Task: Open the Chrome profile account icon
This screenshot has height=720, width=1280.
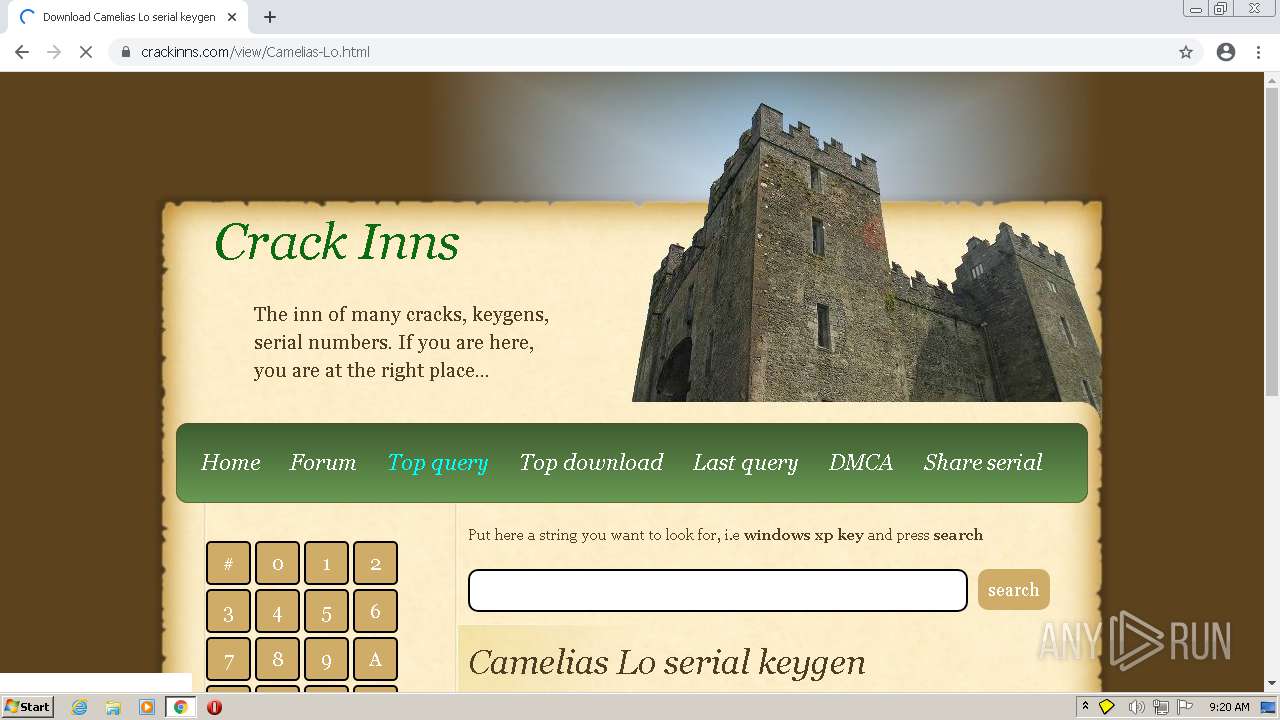Action: [x=1226, y=52]
